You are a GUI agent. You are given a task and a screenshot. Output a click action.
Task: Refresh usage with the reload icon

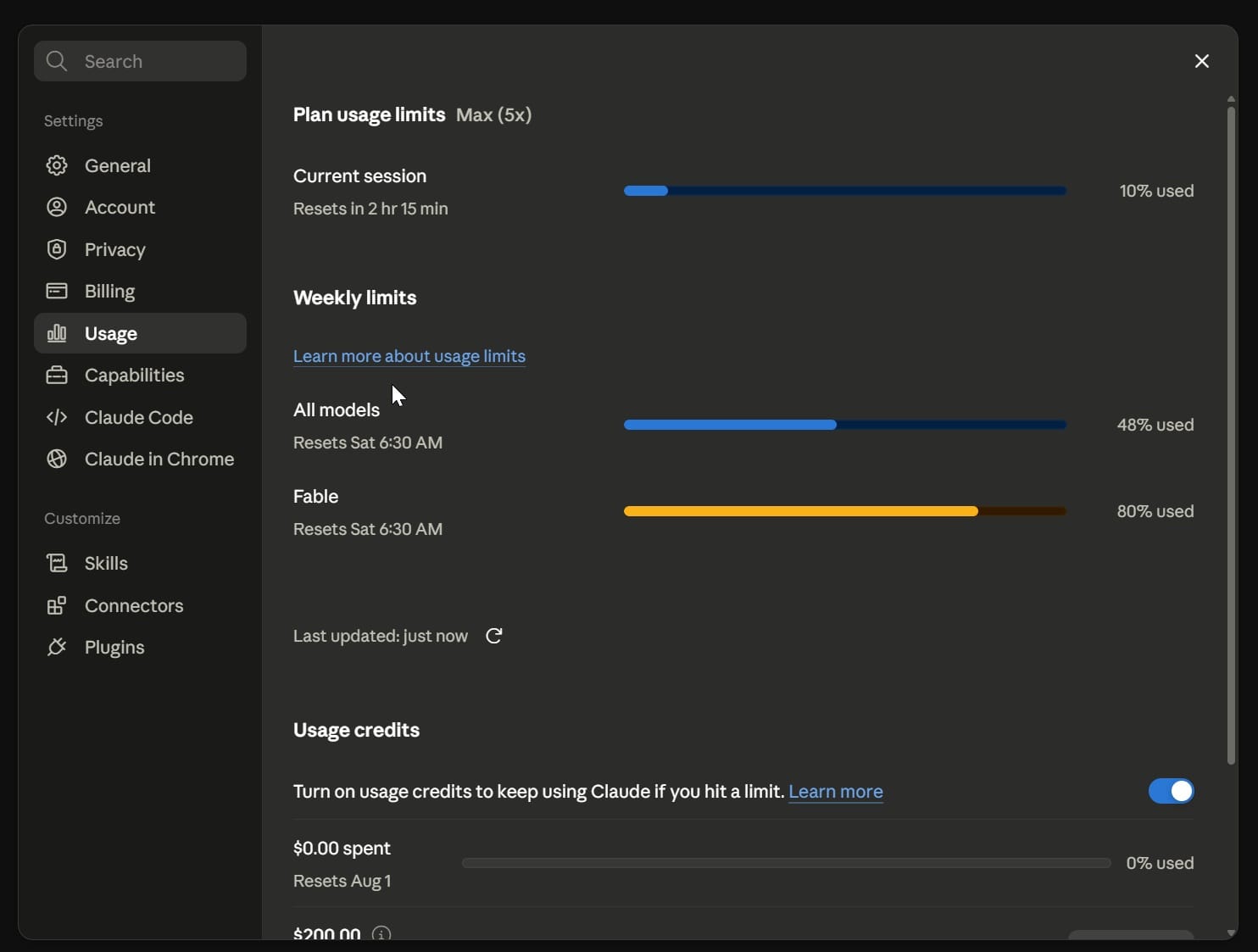pos(494,636)
